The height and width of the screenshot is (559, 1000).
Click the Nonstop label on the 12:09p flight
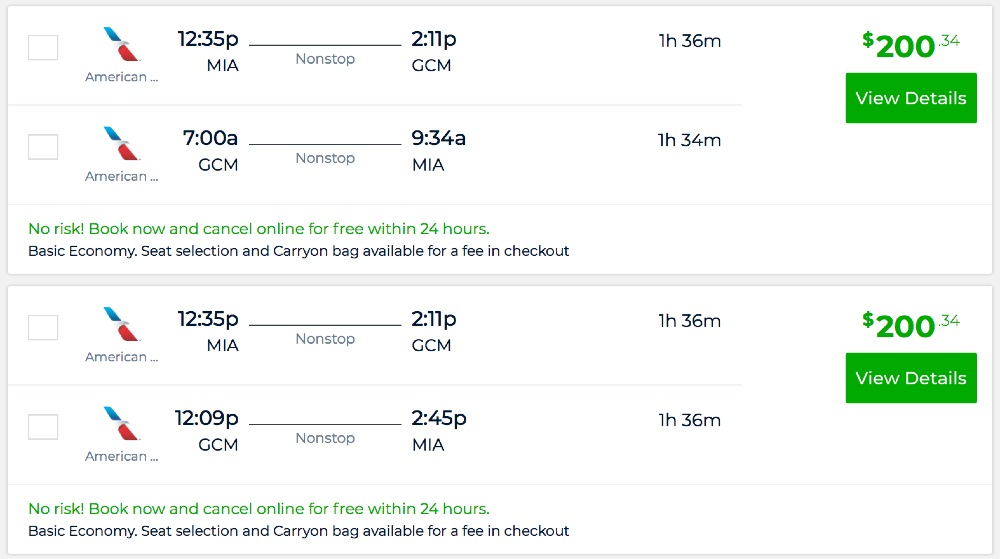[325, 438]
